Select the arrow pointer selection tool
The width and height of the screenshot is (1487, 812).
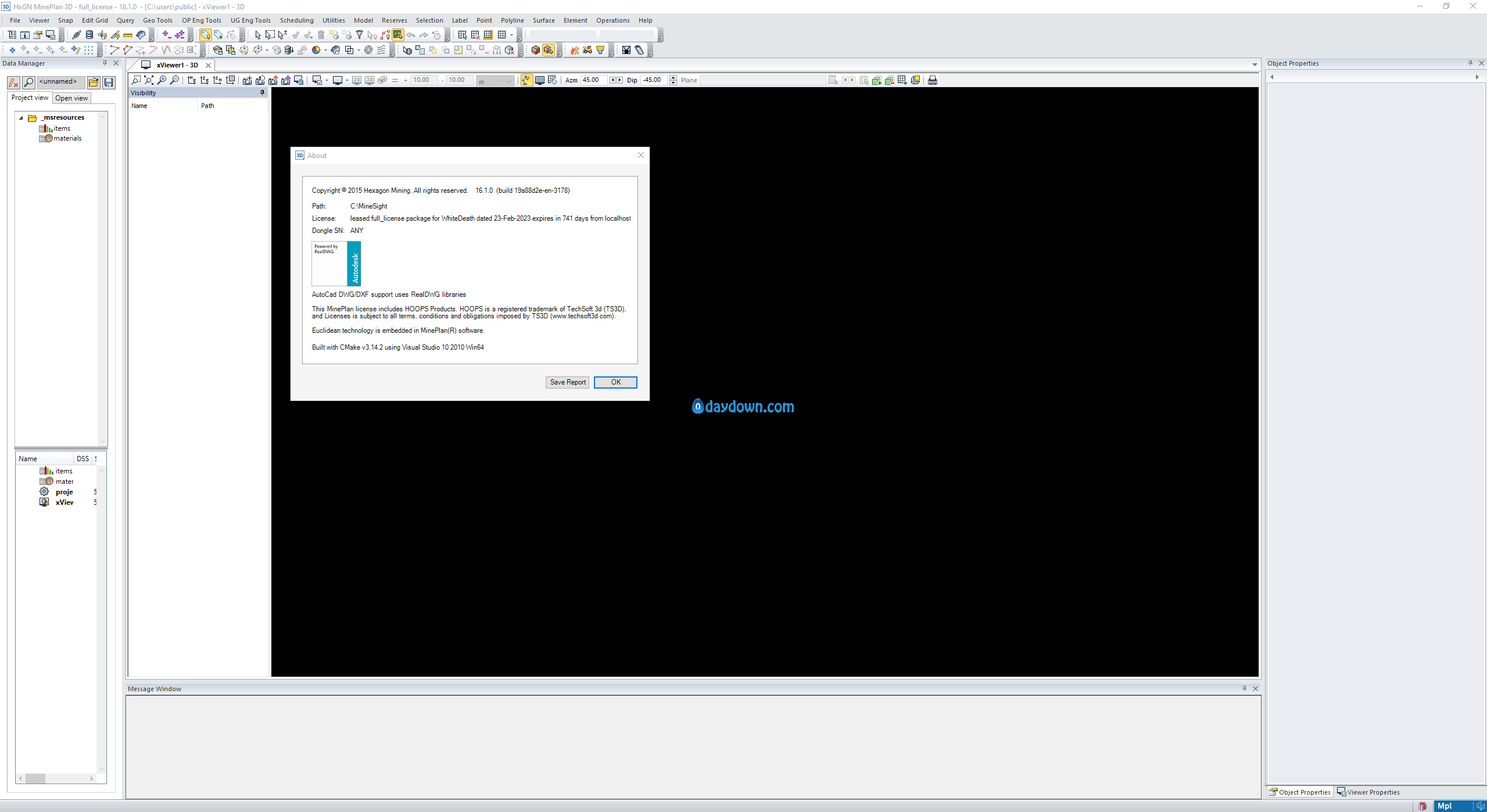(x=258, y=35)
